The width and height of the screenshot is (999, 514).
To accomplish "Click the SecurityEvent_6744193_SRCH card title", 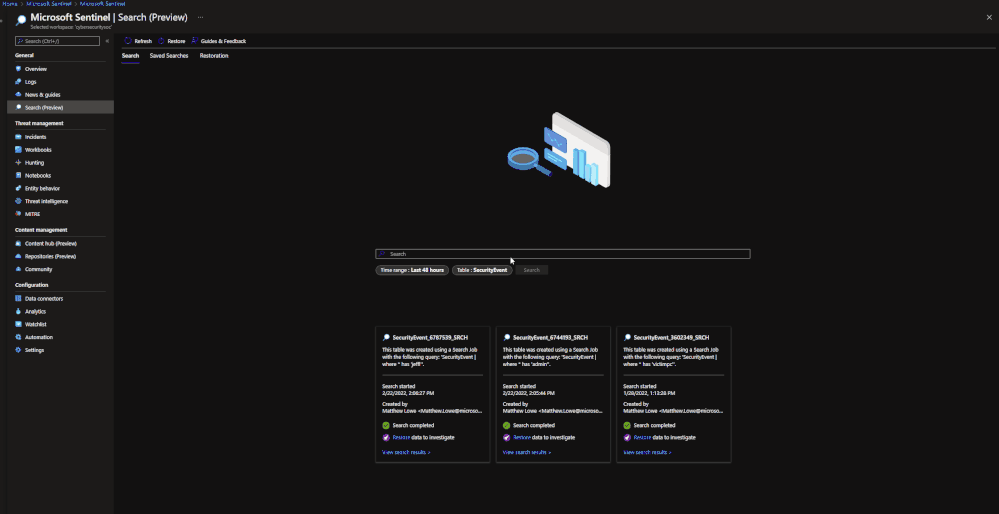I will 550,338.
